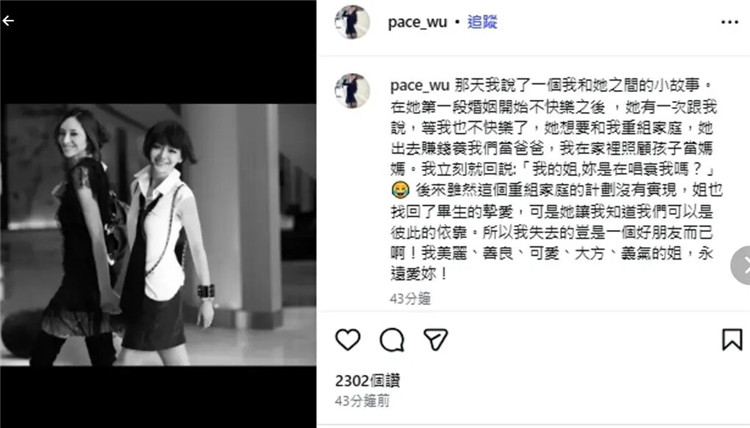The image size is (750, 428).
Task: Go to next photo with right arrow
Action: (x=742, y=265)
